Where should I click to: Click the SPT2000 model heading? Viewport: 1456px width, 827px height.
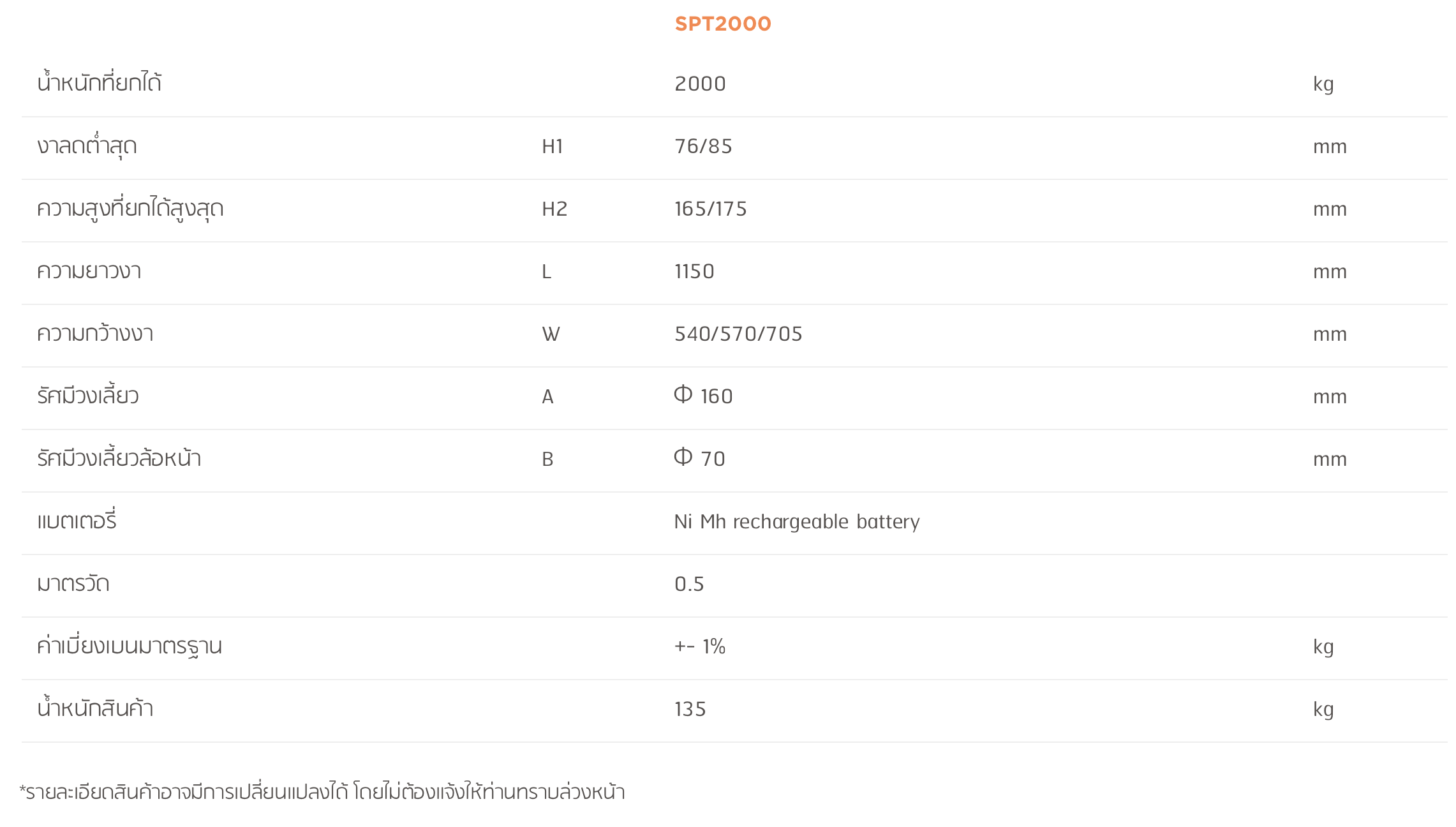point(722,24)
